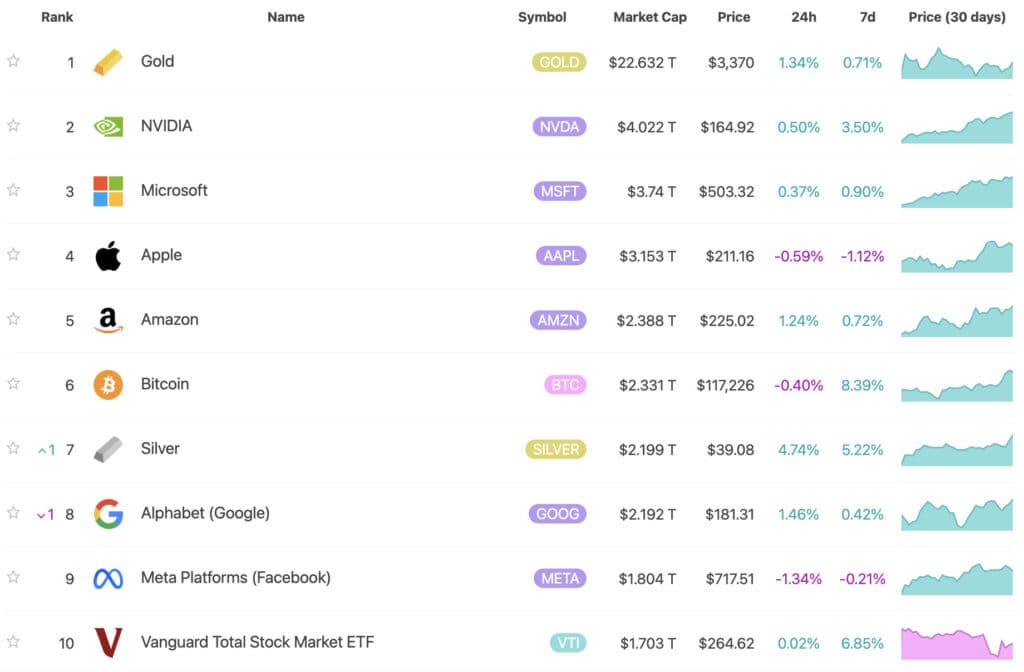
Task: Open Silver's 30-day price chart
Action: tap(957, 450)
